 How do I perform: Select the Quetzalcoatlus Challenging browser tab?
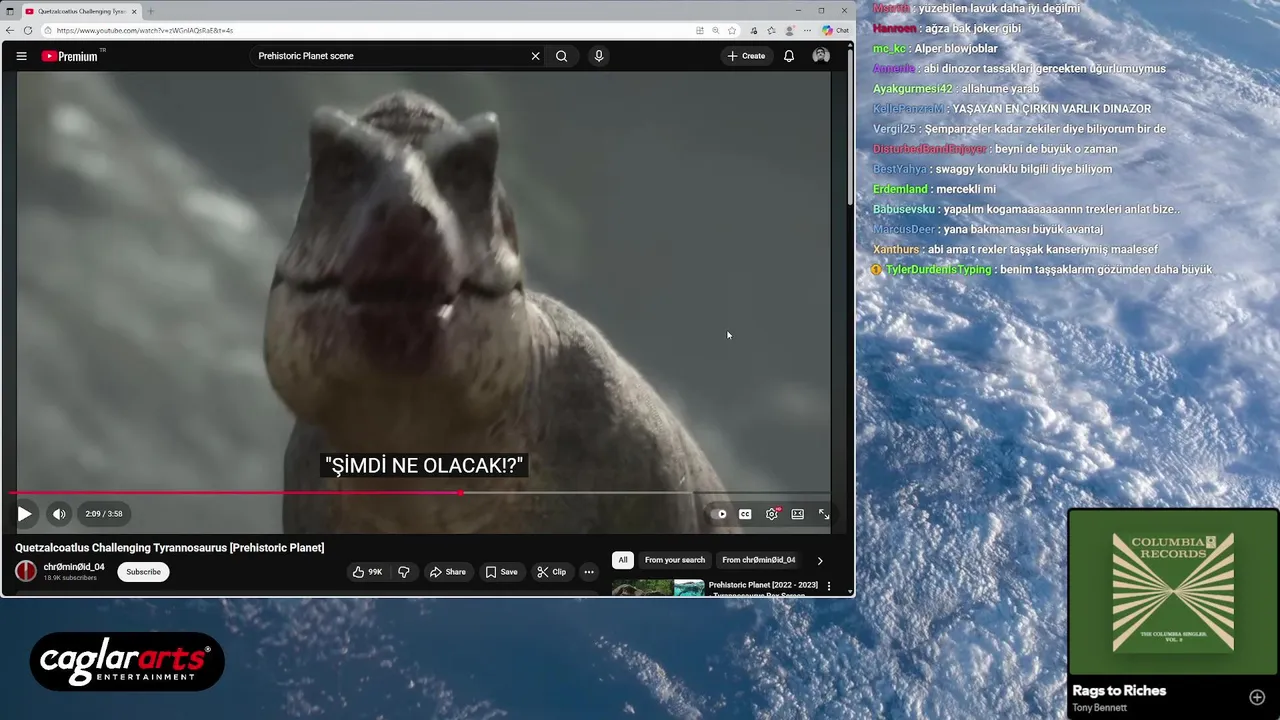(81, 11)
